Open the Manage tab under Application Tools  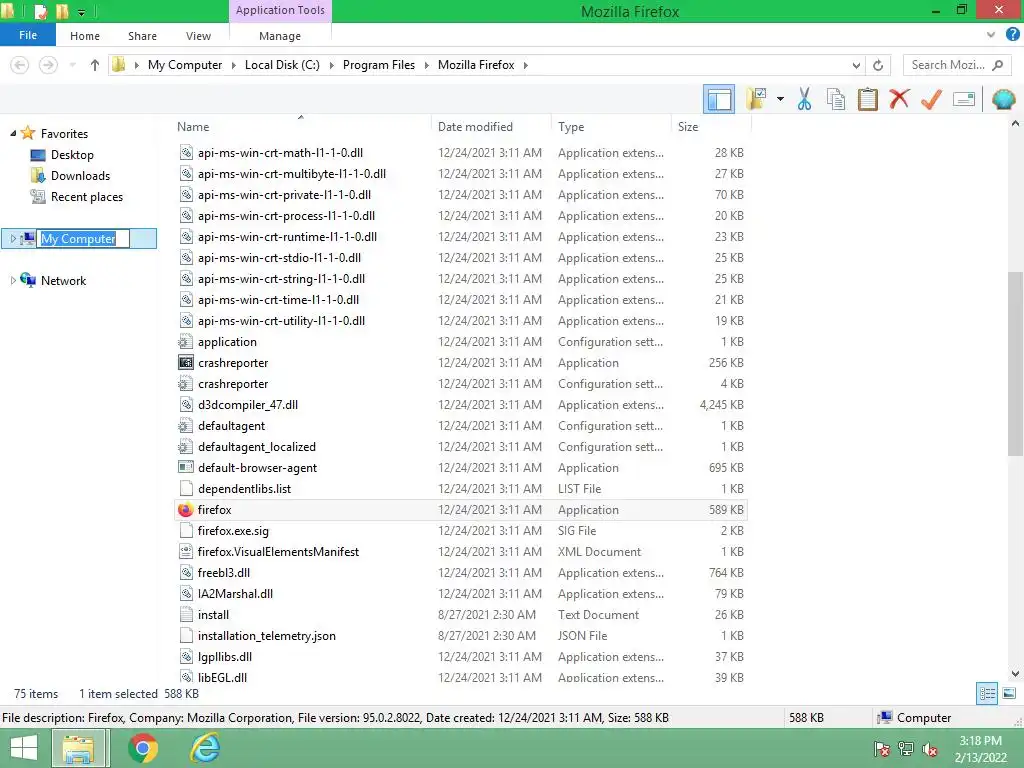pos(280,36)
